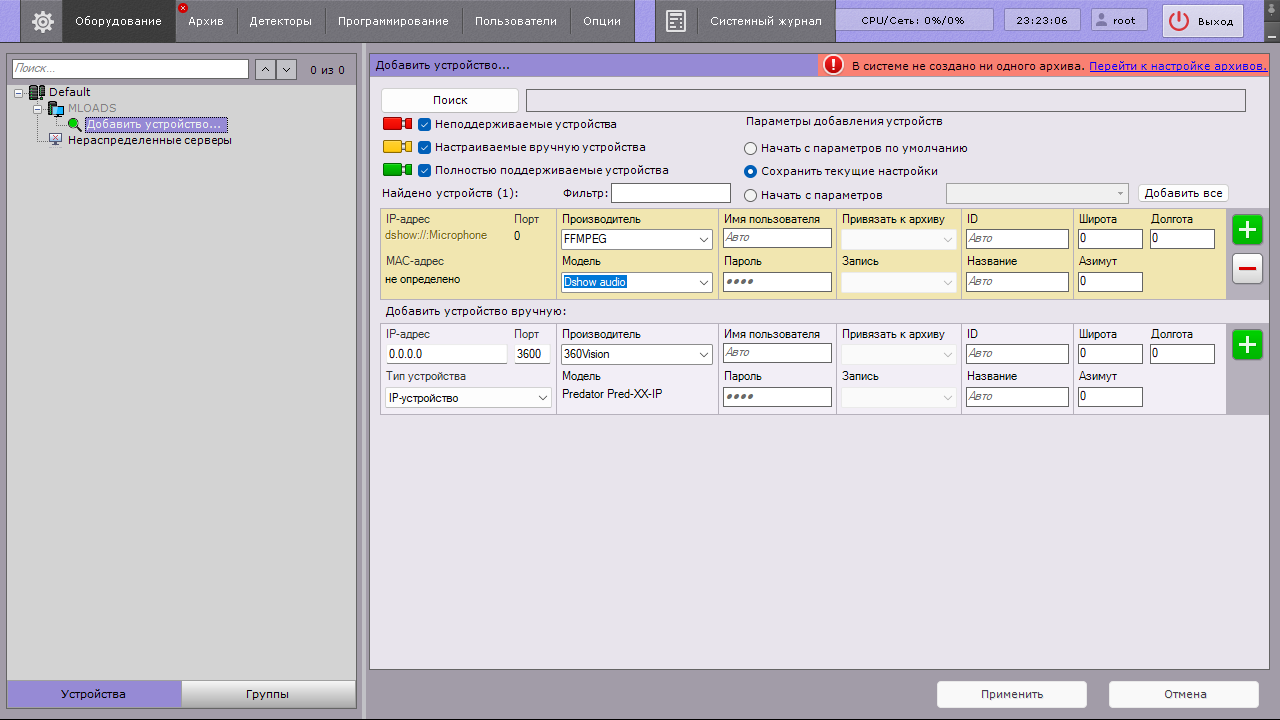Click the green fully supported camera icon
The width and height of the screenshot is (1280, 720).
click(397, 170)
